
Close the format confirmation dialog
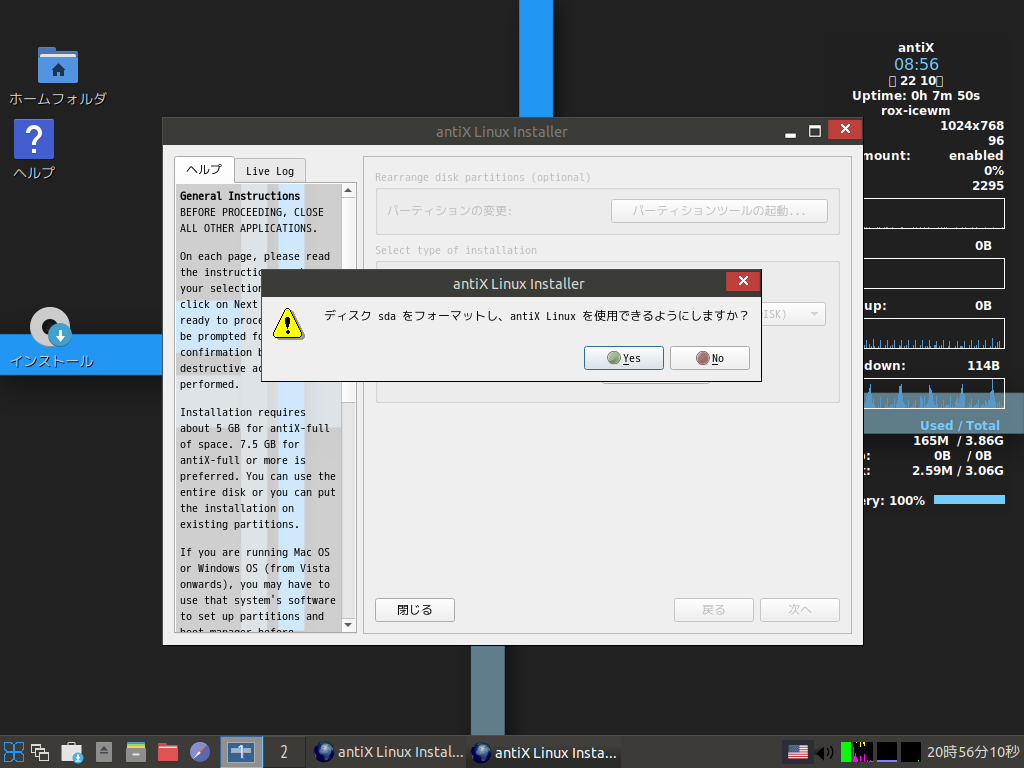[743, 281]
